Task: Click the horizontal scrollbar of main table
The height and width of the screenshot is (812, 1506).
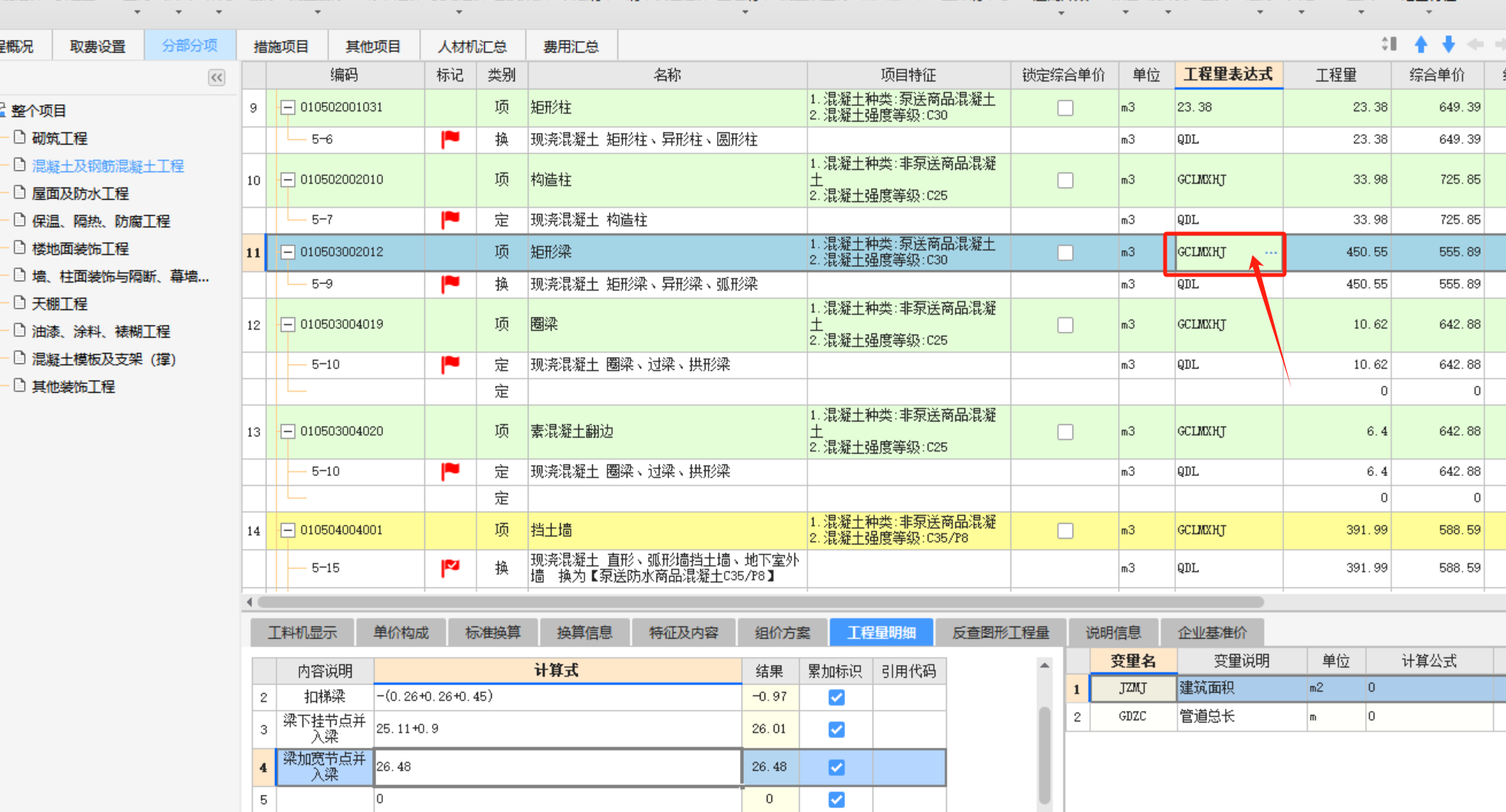Action: (x=760, y=602)
